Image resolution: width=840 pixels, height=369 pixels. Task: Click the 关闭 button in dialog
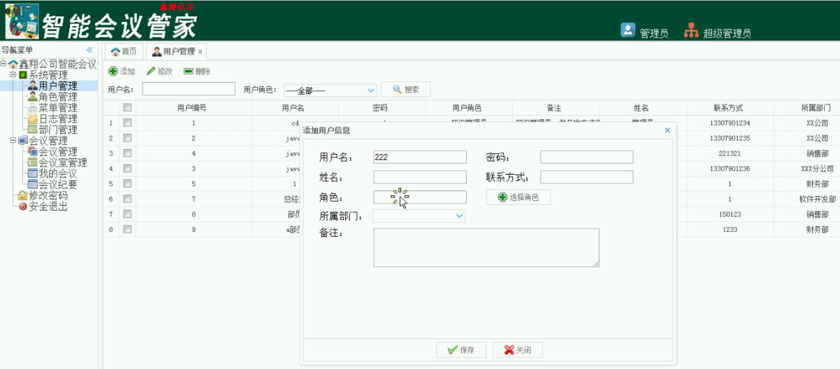point(518,350)
